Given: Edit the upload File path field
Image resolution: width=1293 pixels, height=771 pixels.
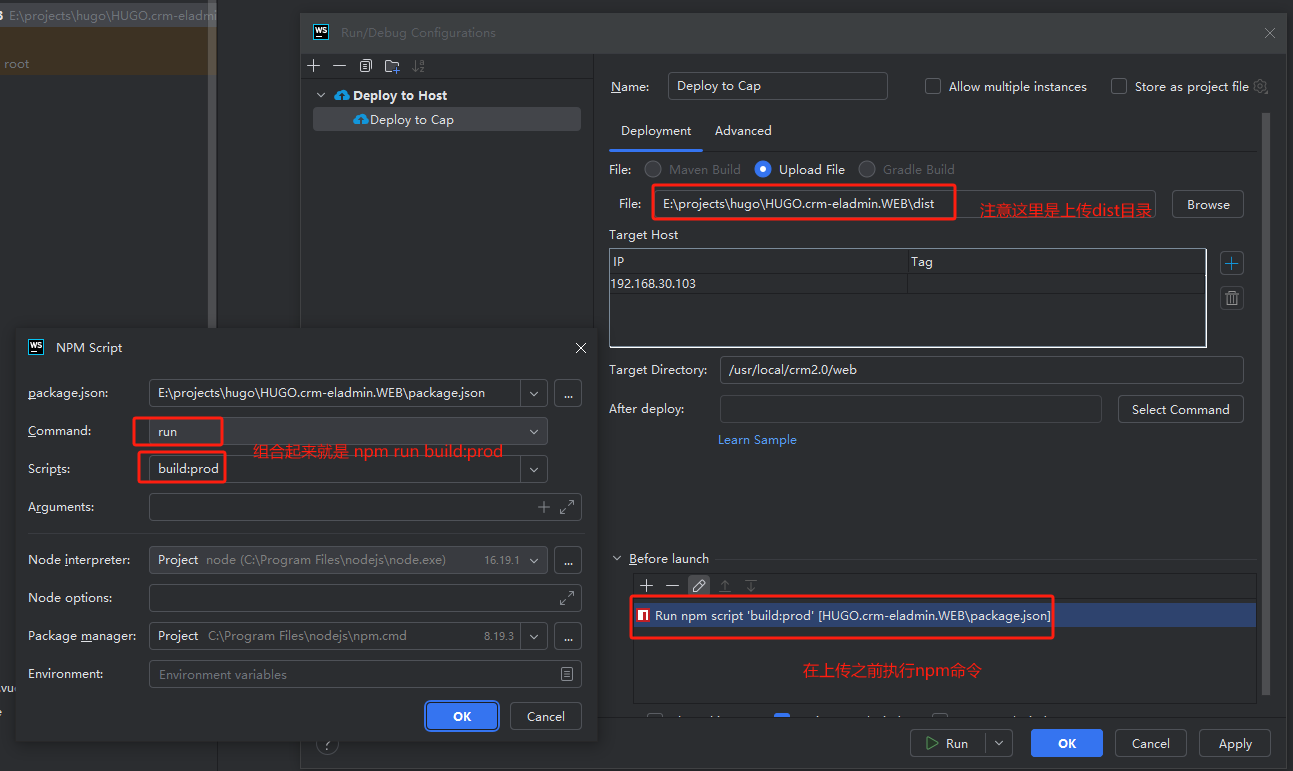Looking at the screenshot, I should pyautogui.click(x=903, y=204).
